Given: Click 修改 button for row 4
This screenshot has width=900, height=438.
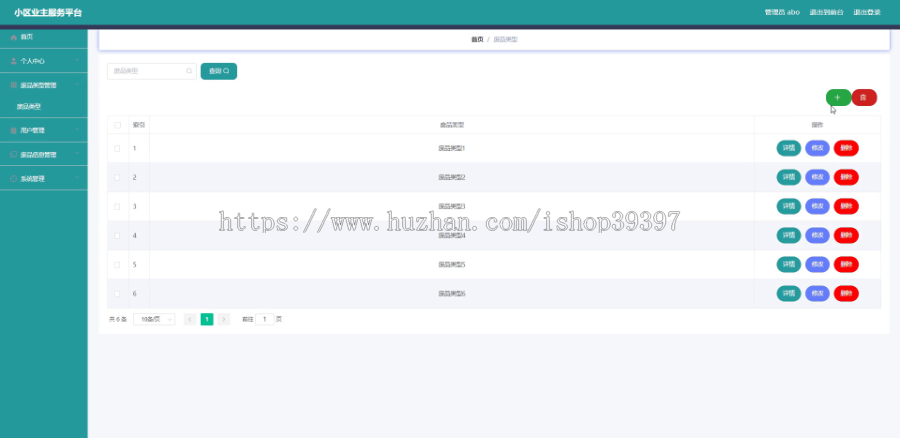Looking at the screenshot, I should pyautogui.click(x=817, y=235).
